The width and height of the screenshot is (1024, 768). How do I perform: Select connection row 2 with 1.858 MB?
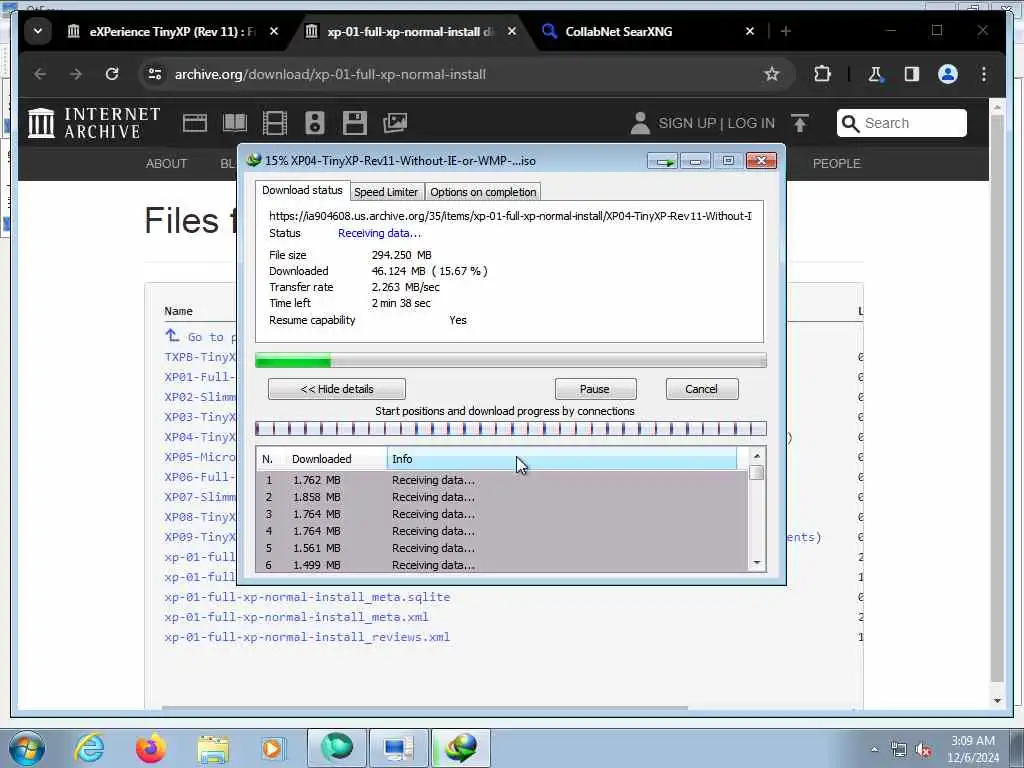point(503,497)
